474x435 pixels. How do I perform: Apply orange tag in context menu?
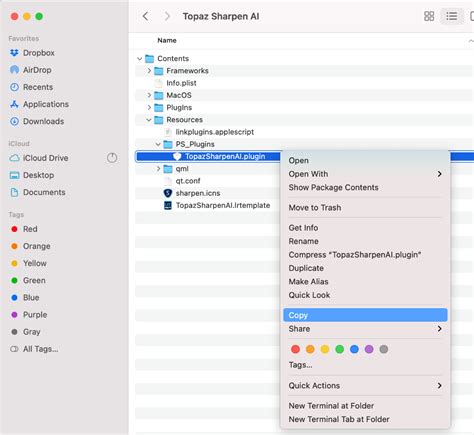click(310, 349)
